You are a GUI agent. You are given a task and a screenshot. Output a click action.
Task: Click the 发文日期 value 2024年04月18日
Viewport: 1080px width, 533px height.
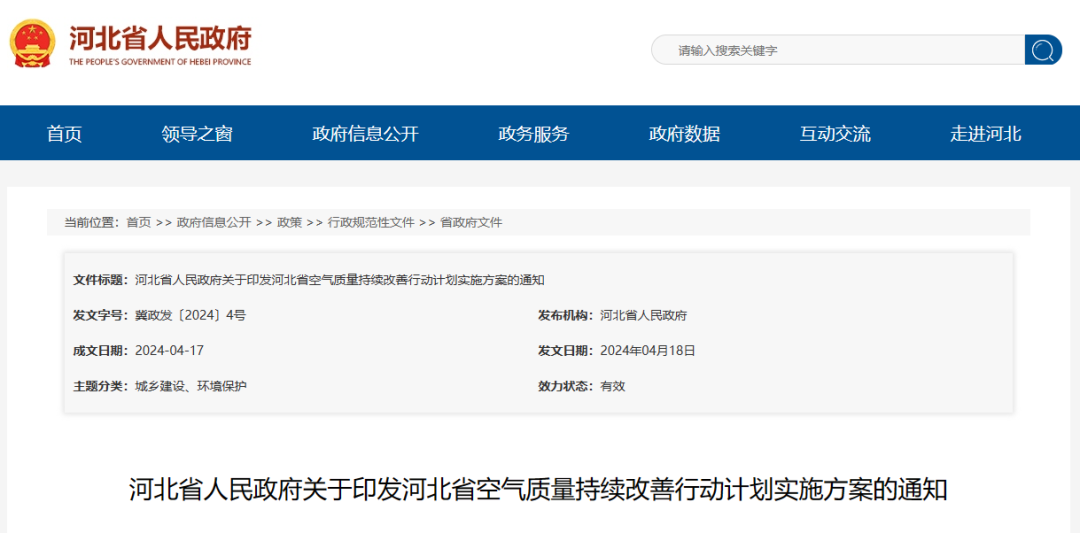click(647, 351)
